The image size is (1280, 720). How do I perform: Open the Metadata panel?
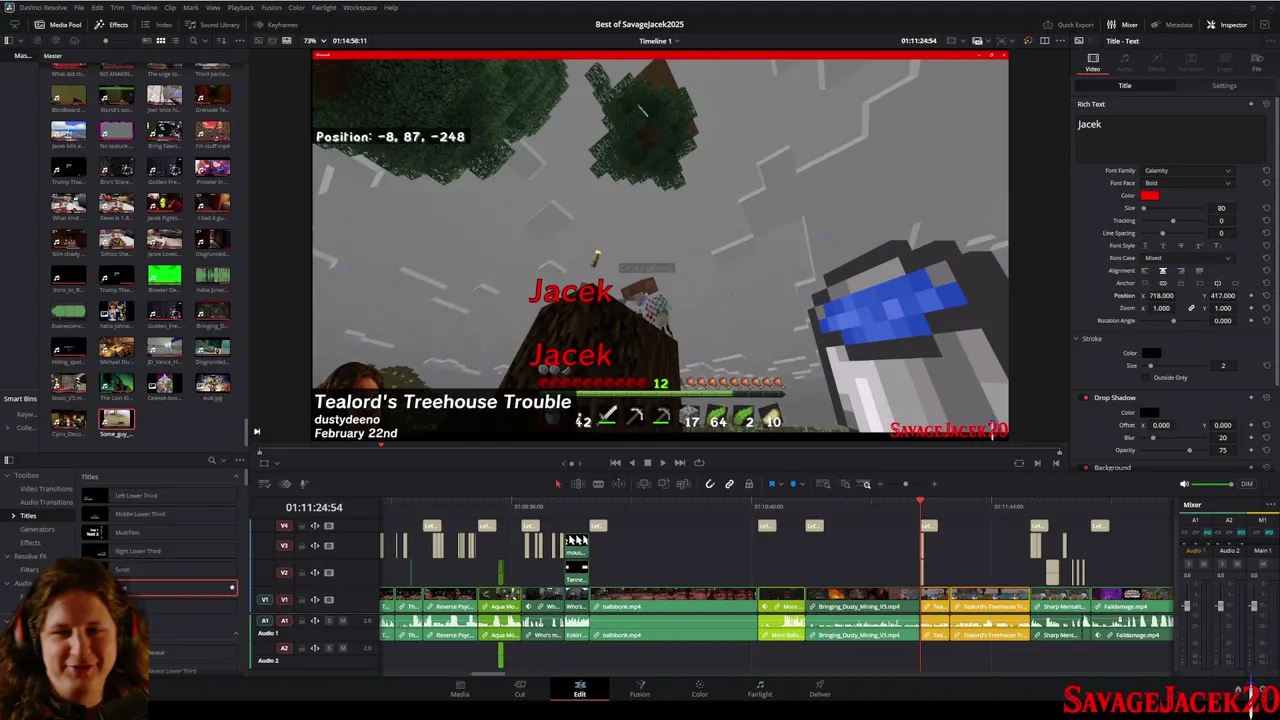(x=1172, y=24)
